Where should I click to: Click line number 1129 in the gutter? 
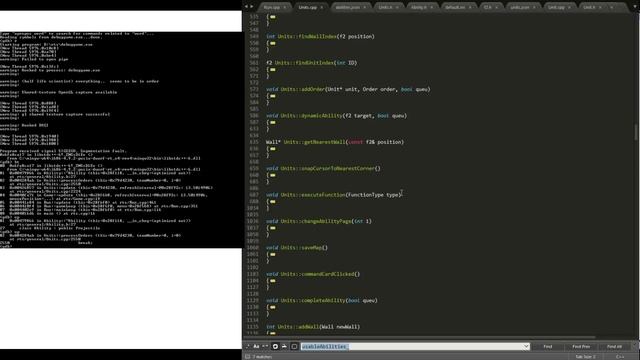click(x=253, y=300)
